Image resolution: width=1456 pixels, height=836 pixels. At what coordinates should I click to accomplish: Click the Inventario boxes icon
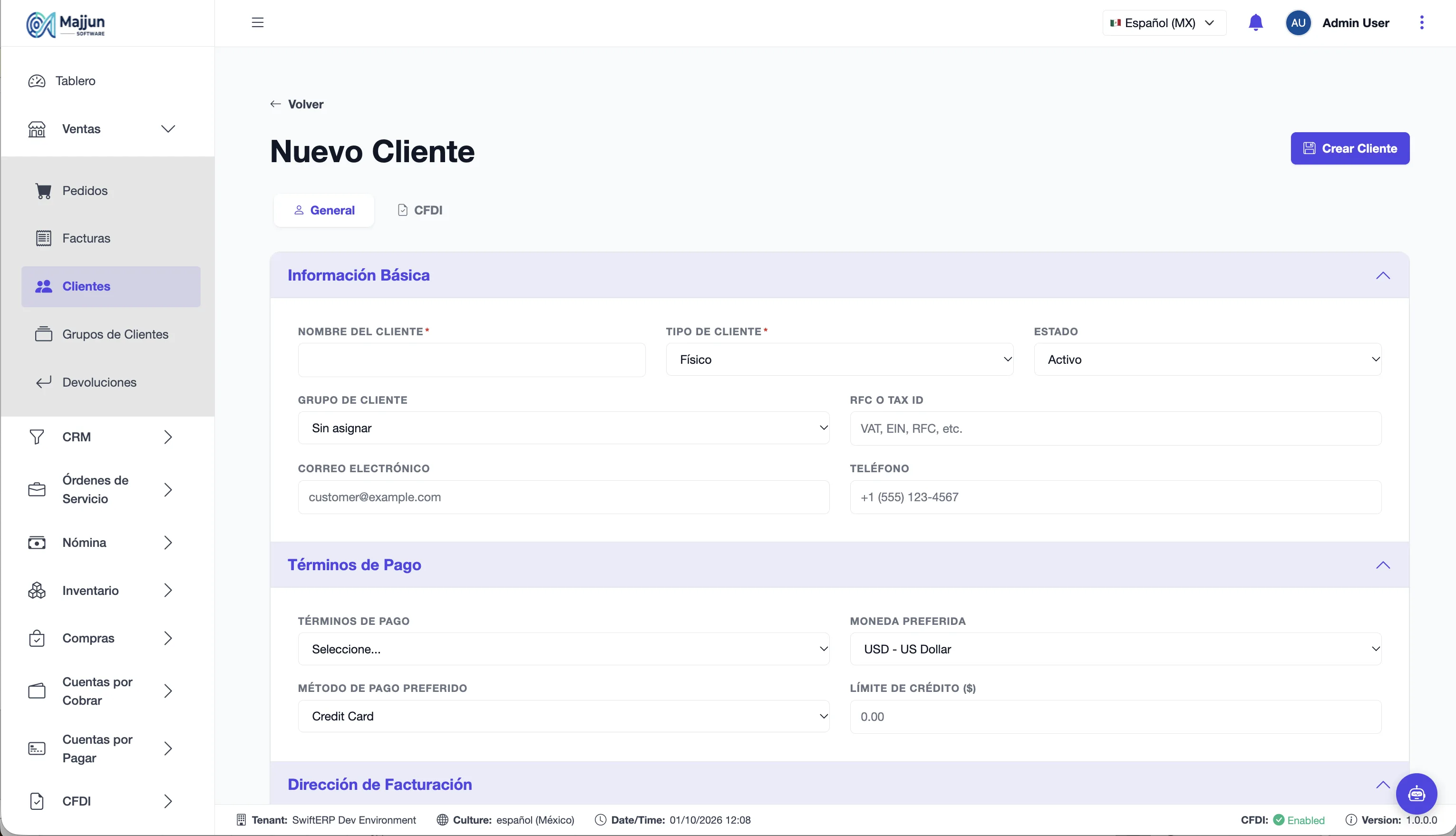click(x=37, y=590)
